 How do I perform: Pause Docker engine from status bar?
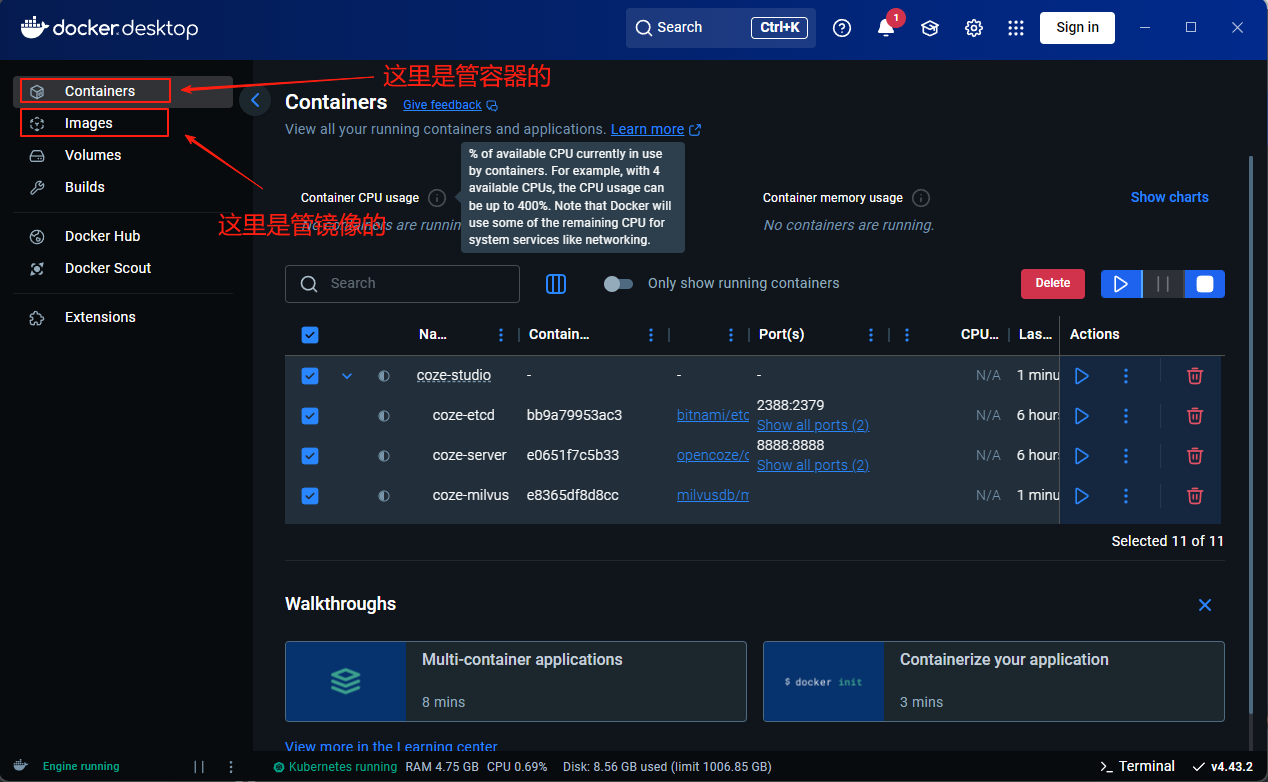click(199, 767)
